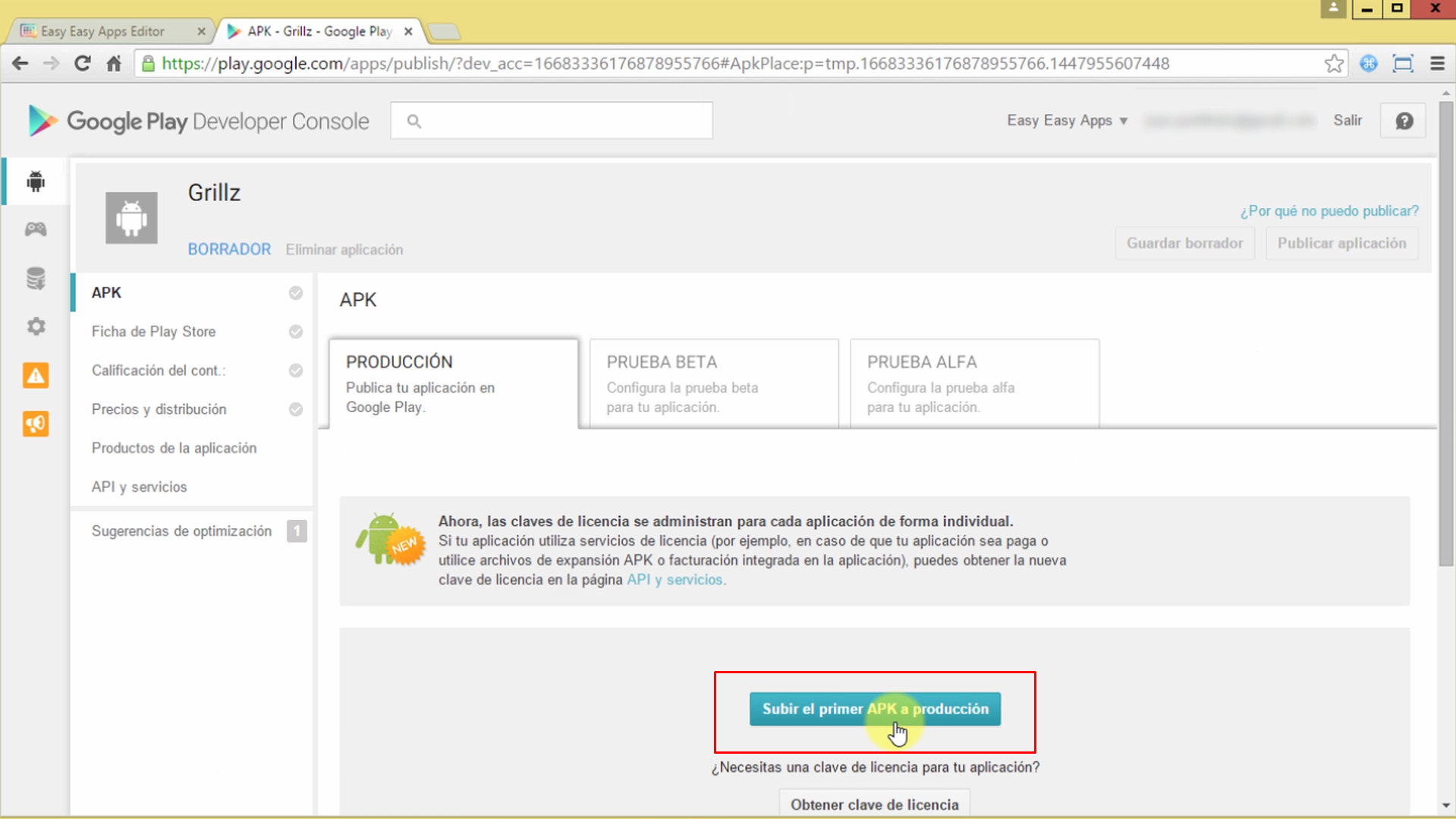Click the Publicar aplicación button
The image size is (1456, 819).
coord(1341,243)
